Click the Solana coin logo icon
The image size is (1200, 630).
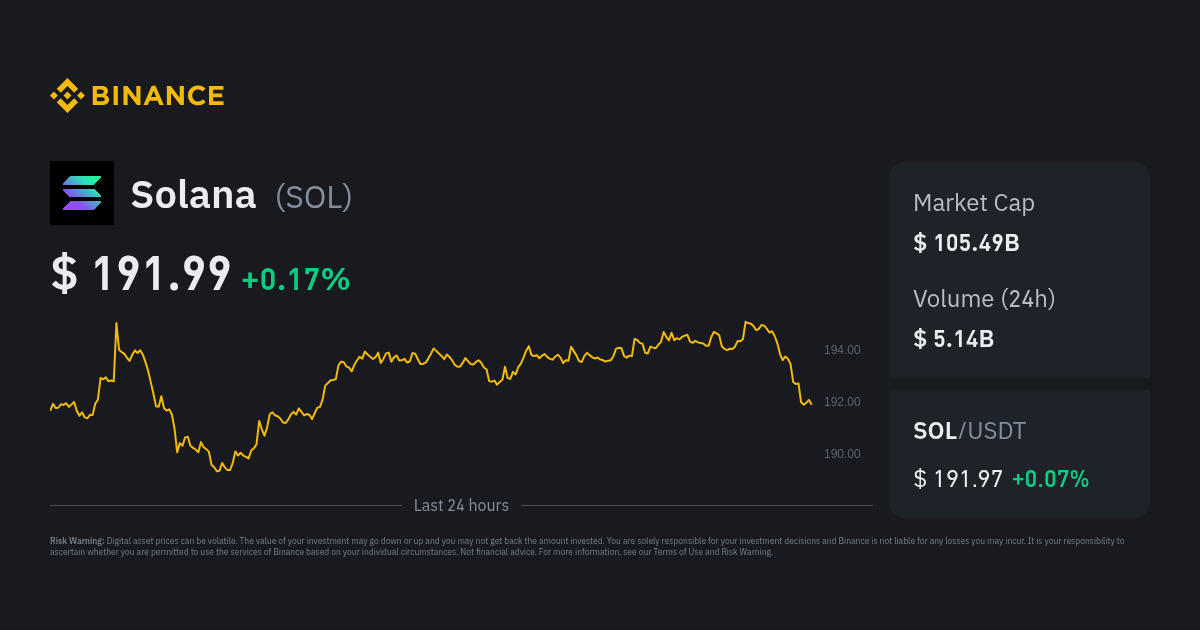click(x=82, y=193)
